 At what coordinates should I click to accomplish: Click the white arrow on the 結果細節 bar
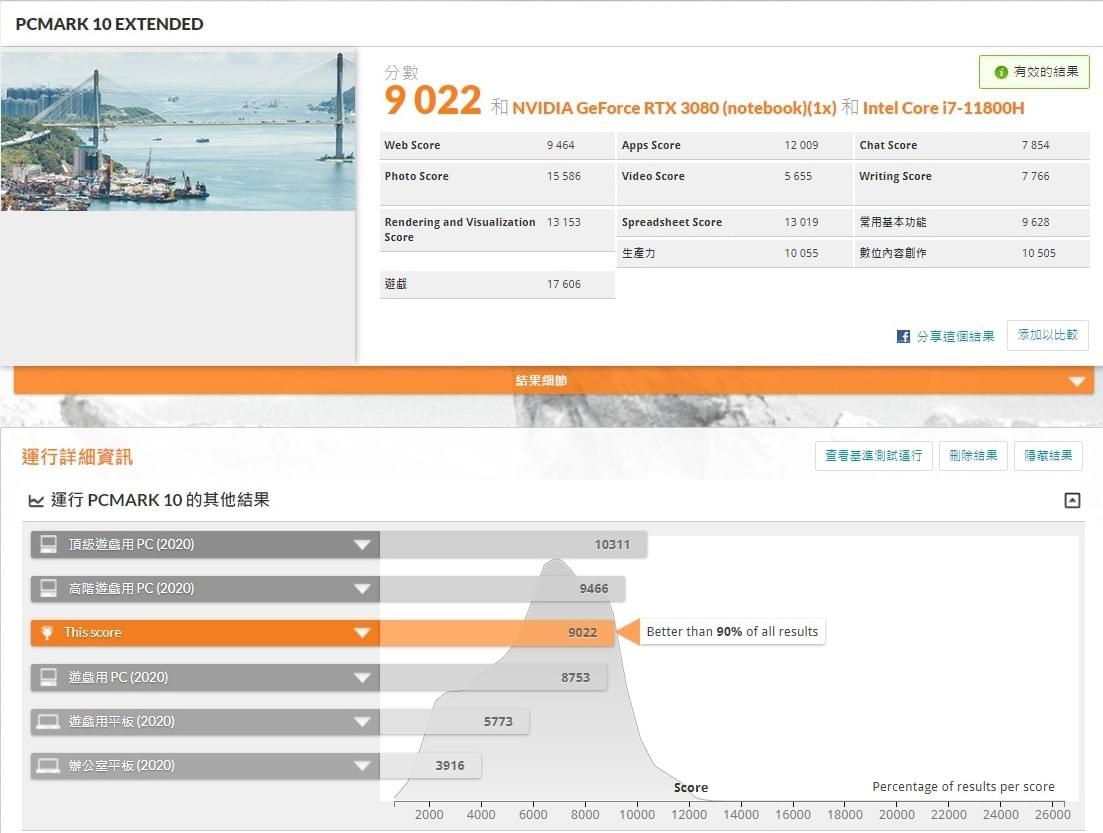click(x=1076, y=381)
